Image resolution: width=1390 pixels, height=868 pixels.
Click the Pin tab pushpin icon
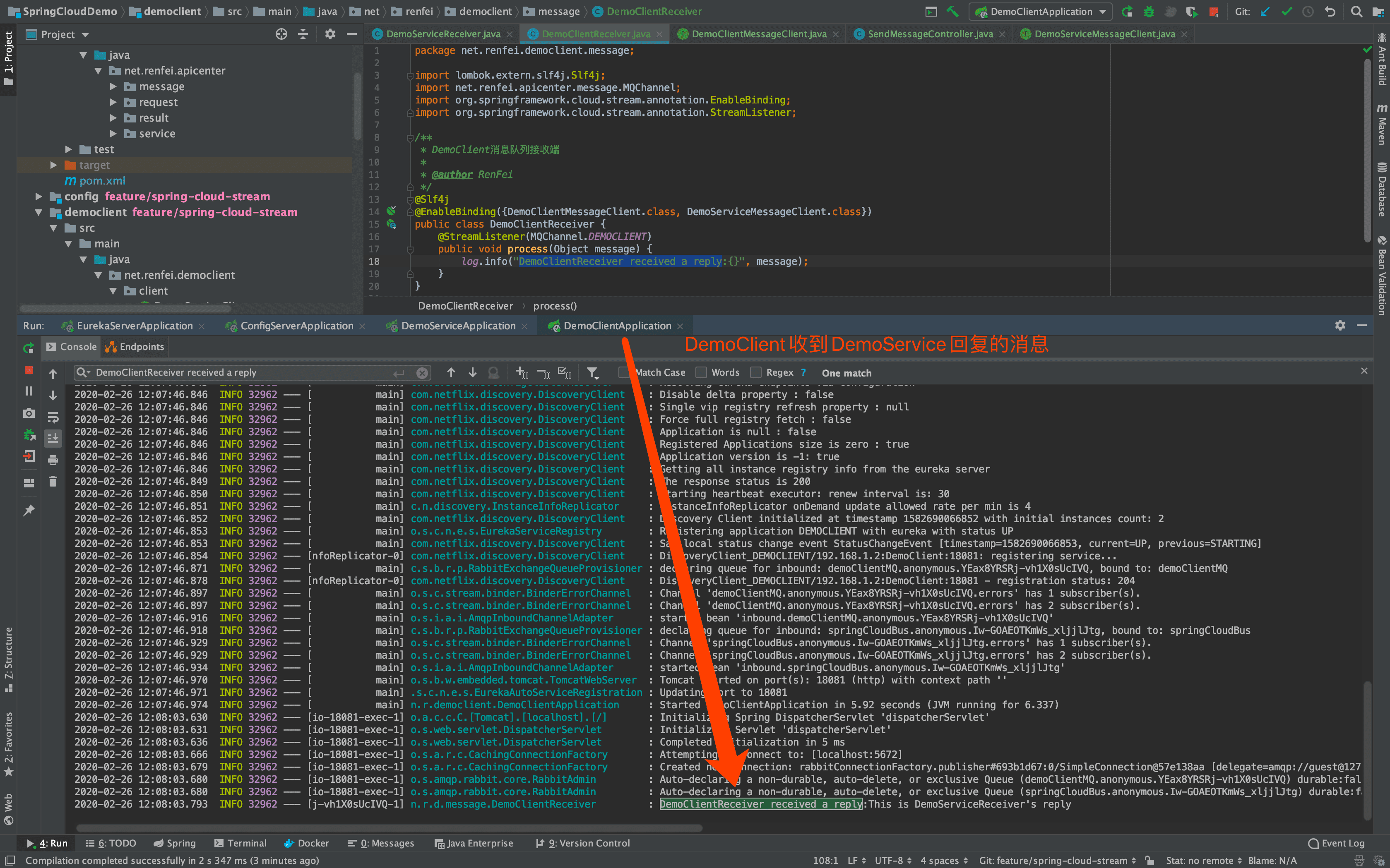coord(29,511)
